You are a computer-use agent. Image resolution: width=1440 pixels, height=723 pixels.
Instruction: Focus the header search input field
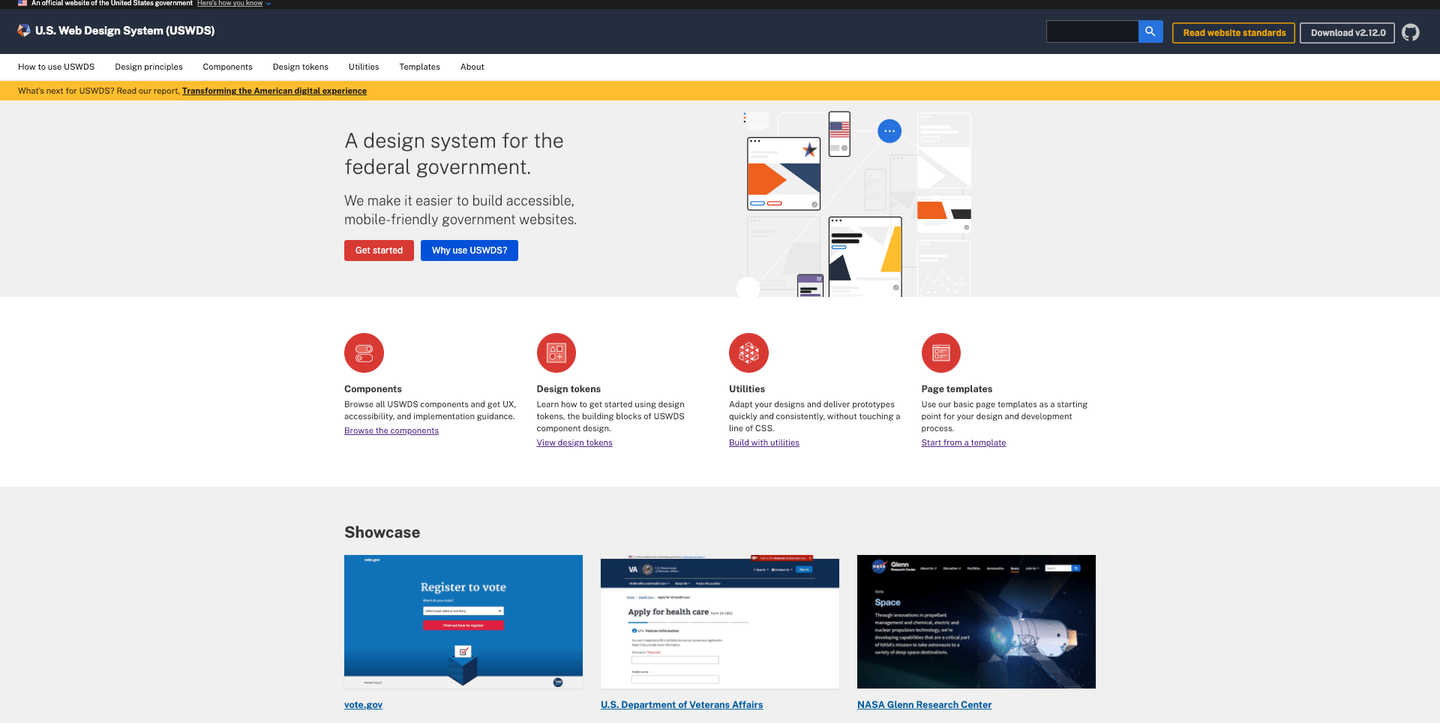coord(1092,32)
